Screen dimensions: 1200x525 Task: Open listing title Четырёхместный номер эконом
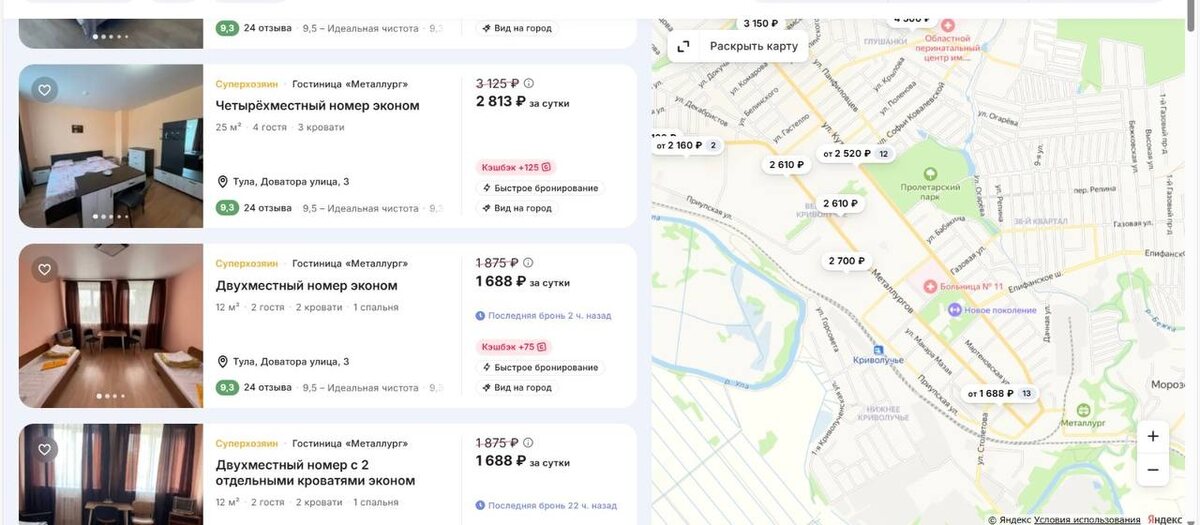point(318,106)
